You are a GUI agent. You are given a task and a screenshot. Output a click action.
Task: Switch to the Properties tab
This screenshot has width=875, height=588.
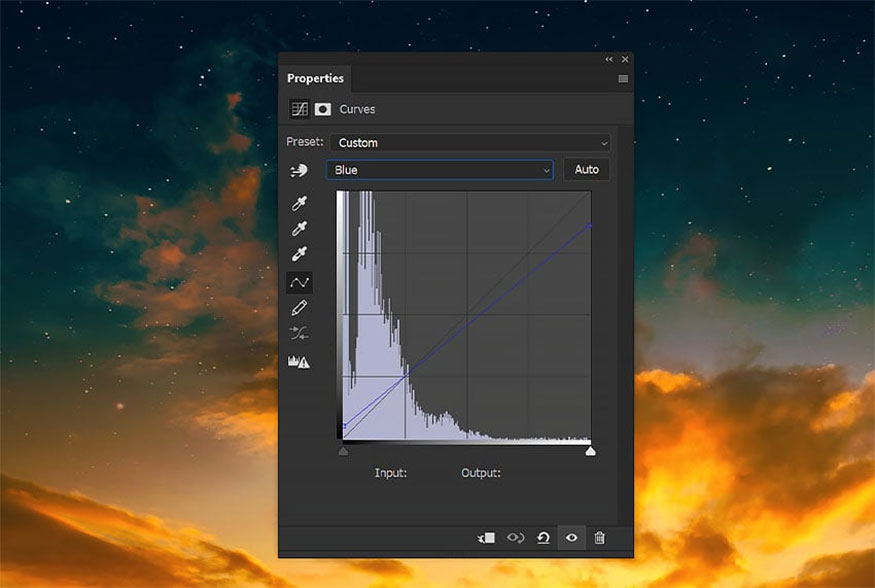point(315,78)
